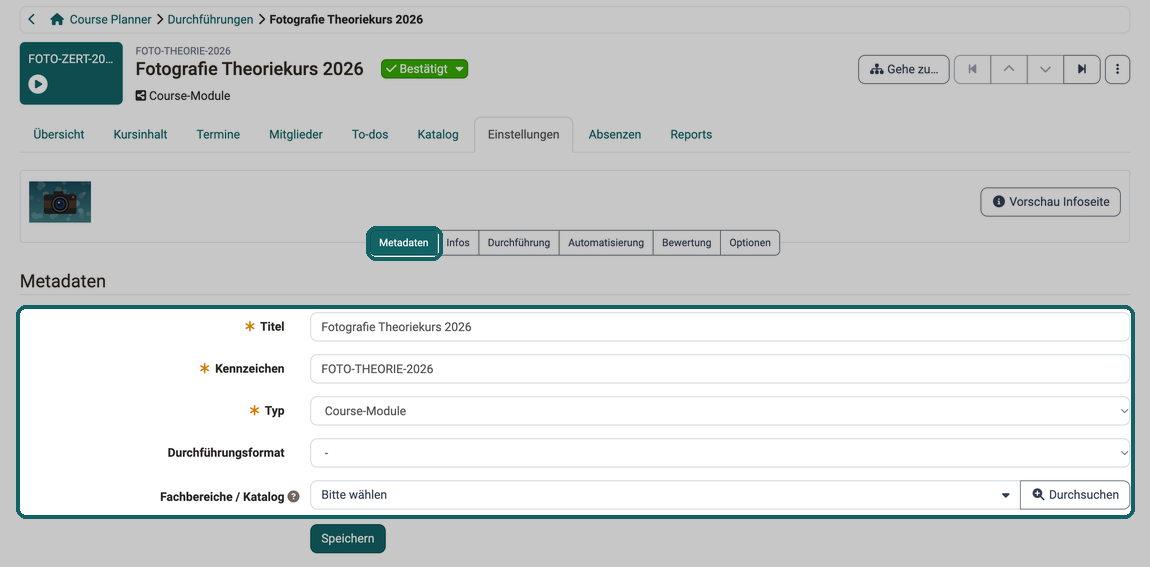
Task: Click the Vorschau Infoseite button
Action: tap(1050, 202)
